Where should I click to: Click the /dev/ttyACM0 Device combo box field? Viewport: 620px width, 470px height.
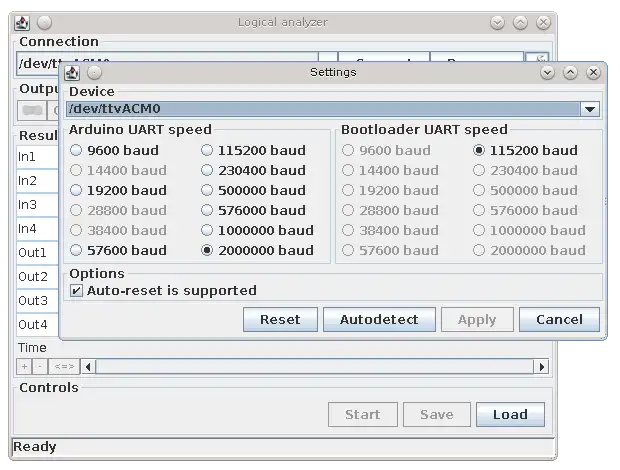click(x=323, y=109)
